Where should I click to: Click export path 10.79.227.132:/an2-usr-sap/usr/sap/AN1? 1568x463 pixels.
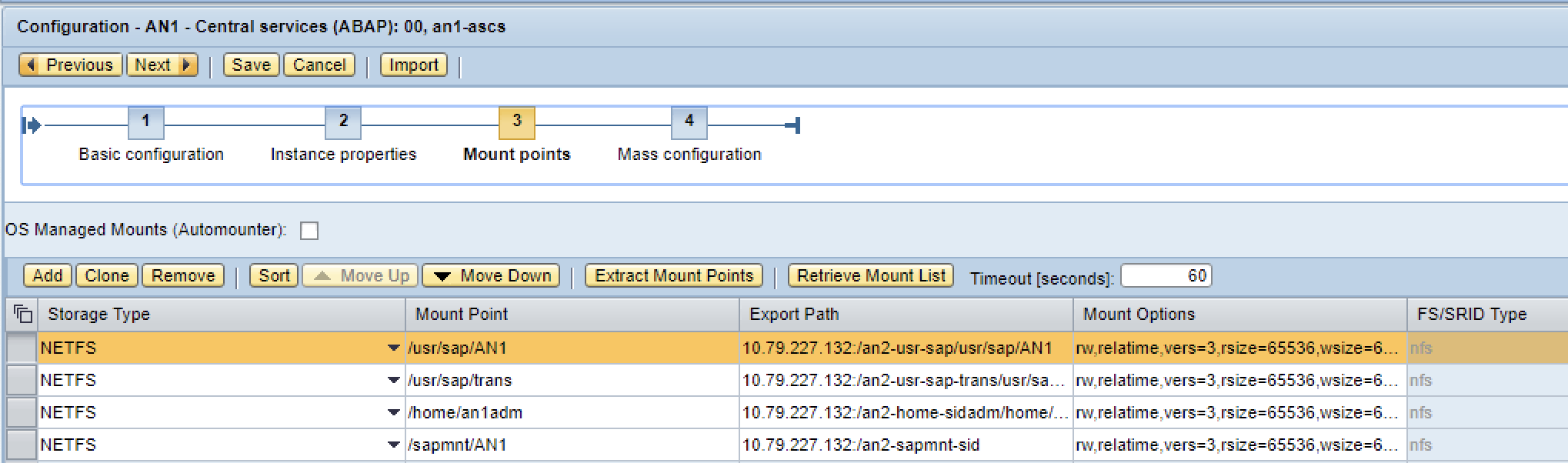pyautogui.click(x=906, y=348)
